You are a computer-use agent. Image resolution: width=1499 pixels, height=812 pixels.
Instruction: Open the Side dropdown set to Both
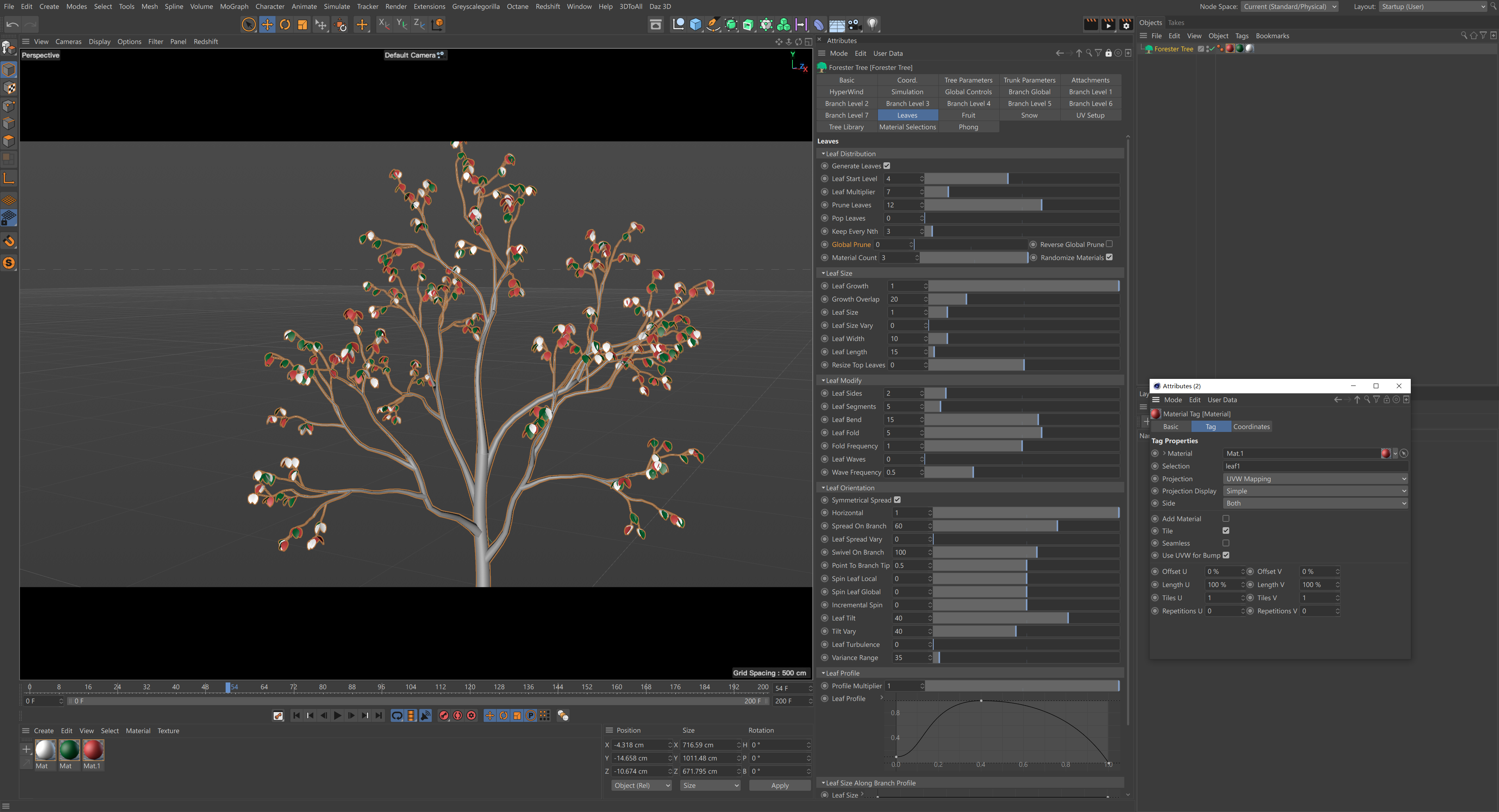[x=1315, y=503]
